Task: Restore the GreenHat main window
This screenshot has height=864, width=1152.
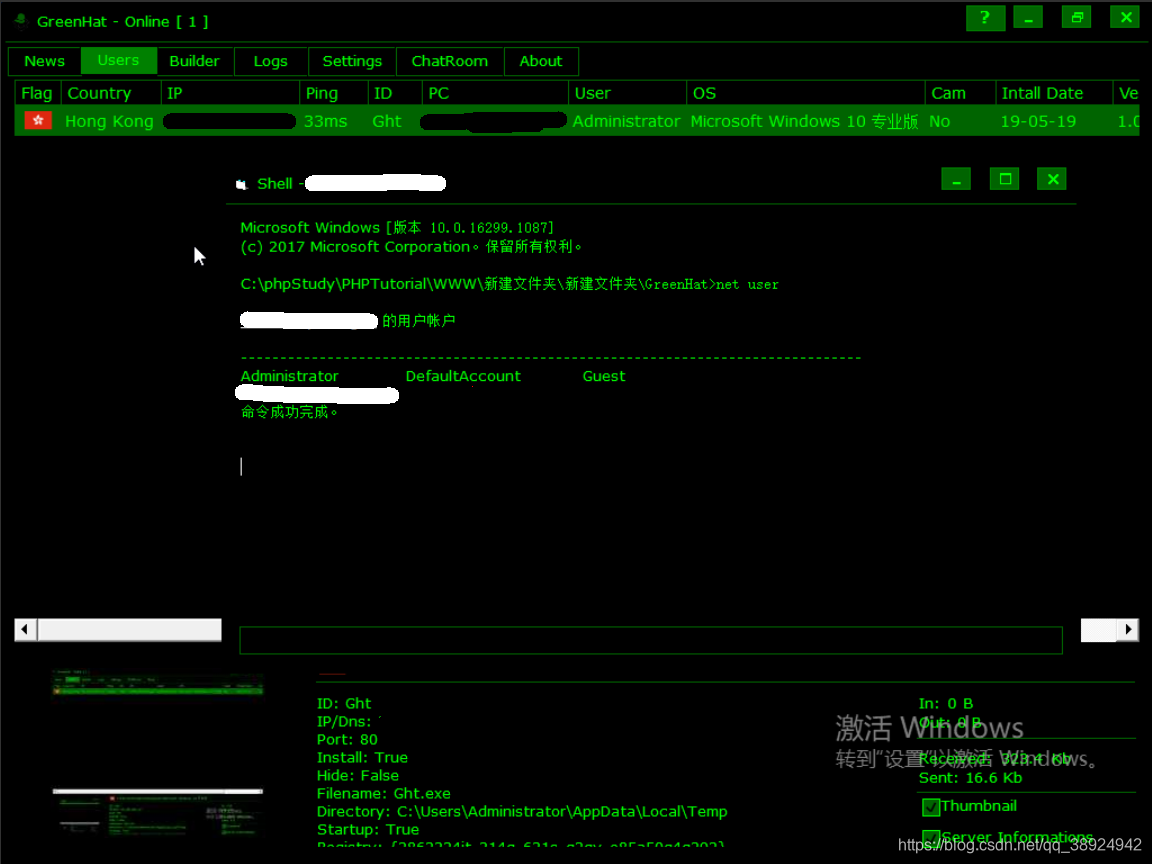Action: (1076, 18)
